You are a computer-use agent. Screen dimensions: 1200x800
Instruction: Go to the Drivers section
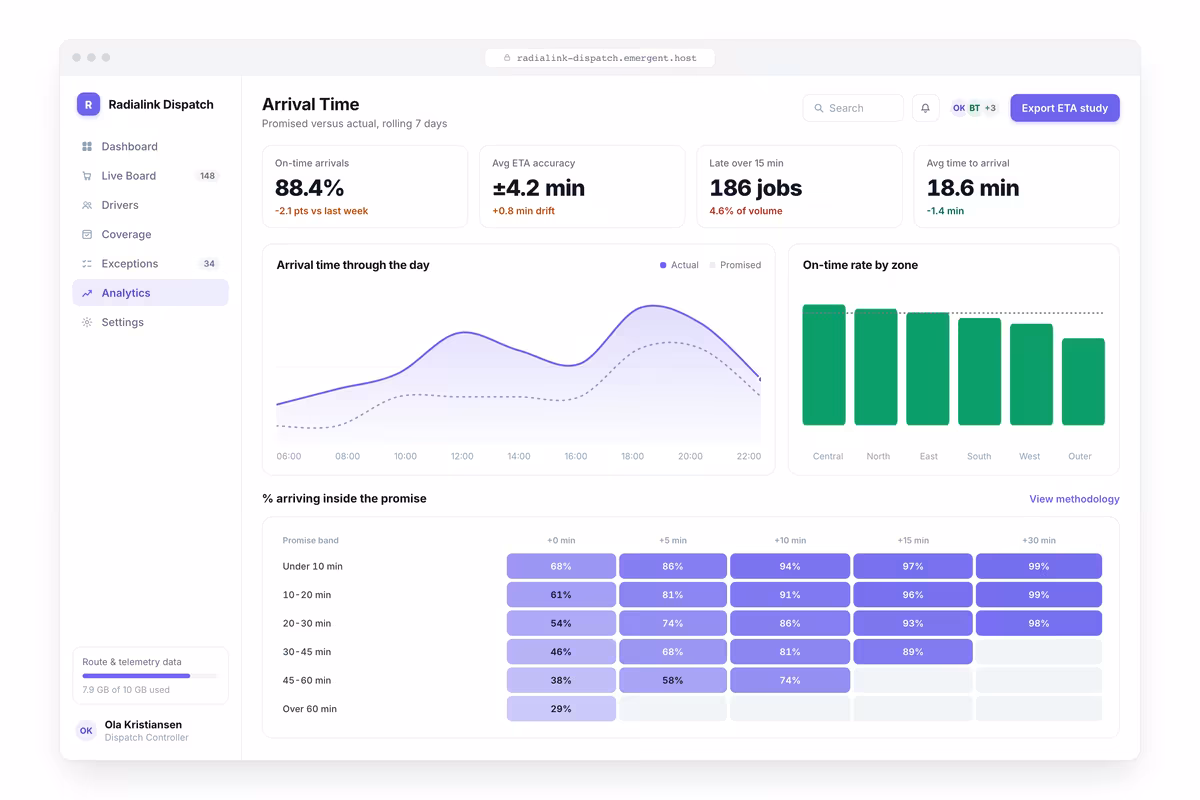[x=150, y=205]
